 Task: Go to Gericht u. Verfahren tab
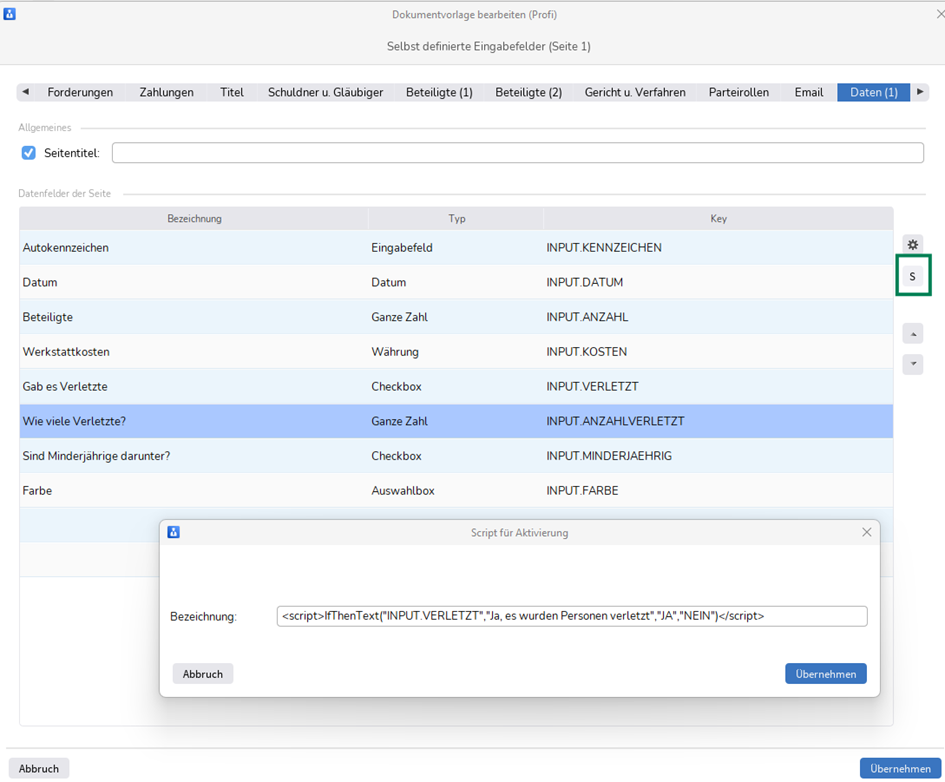(635, 92)
